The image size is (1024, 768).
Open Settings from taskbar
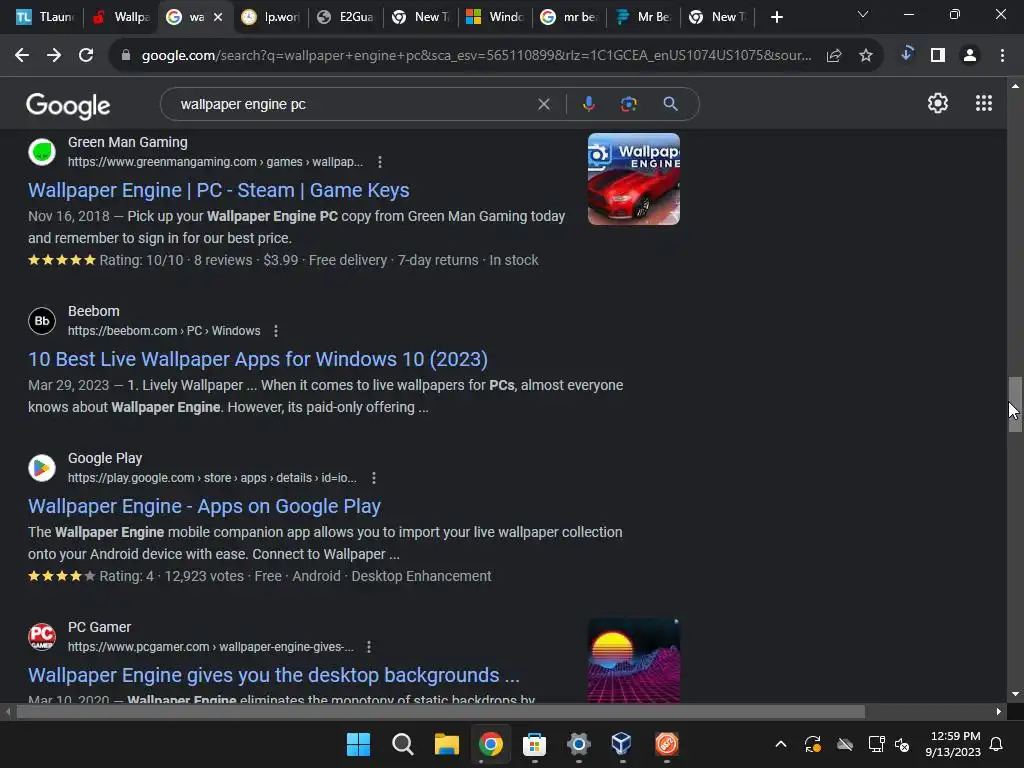[579, 744]
